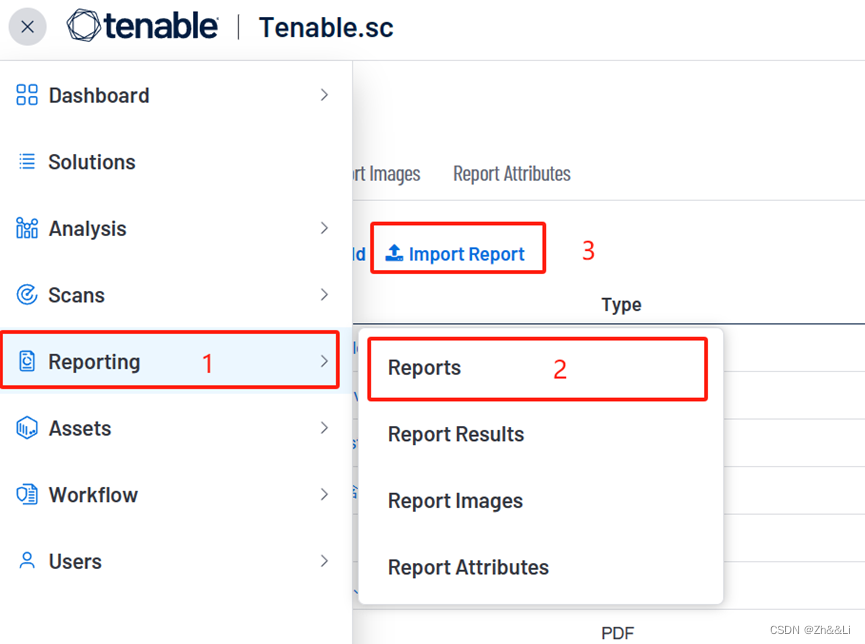865x644 pixels.
Task: Close the navigation menu with the X
Action: tap(27, 27)
